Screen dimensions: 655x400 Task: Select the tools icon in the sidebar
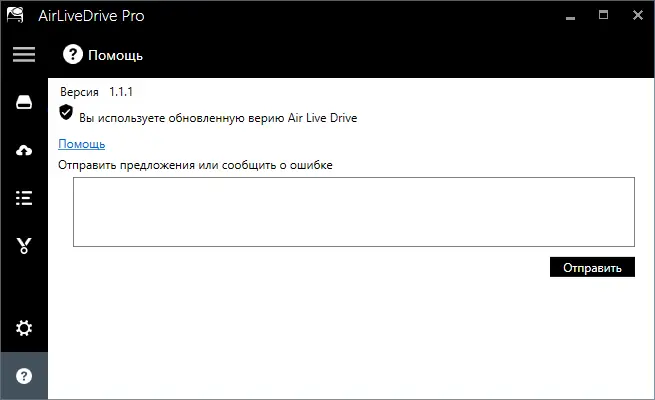(x=24, y=246)
